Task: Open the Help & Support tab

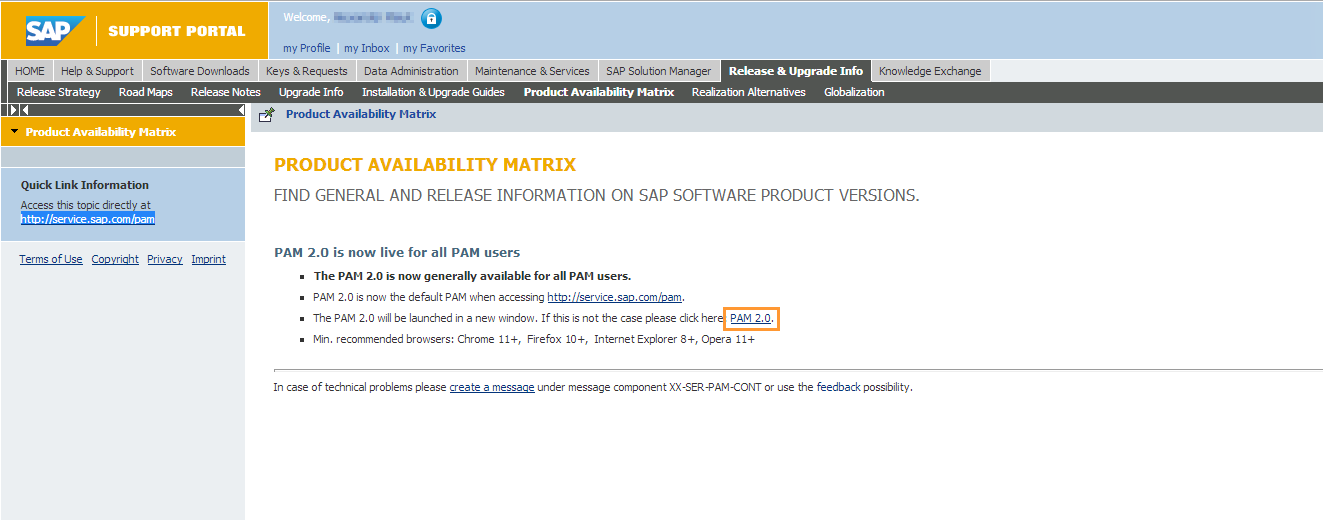Action: pyautogui.click(x=97, y=71)
